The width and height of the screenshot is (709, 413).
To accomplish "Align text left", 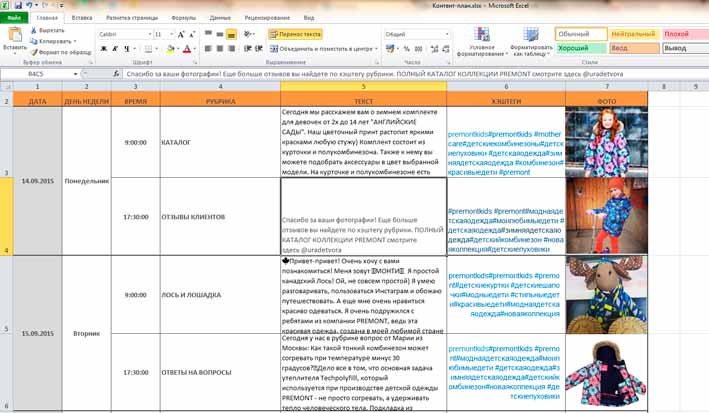I will (x=208, y=48).
